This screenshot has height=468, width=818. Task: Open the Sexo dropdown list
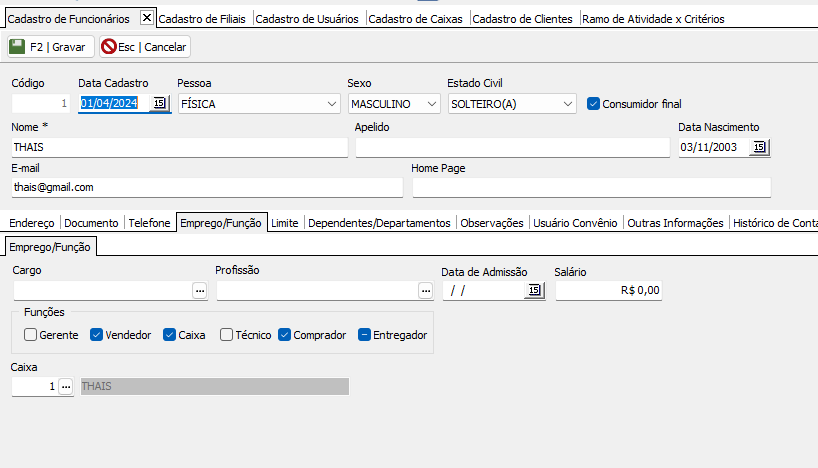431,103
